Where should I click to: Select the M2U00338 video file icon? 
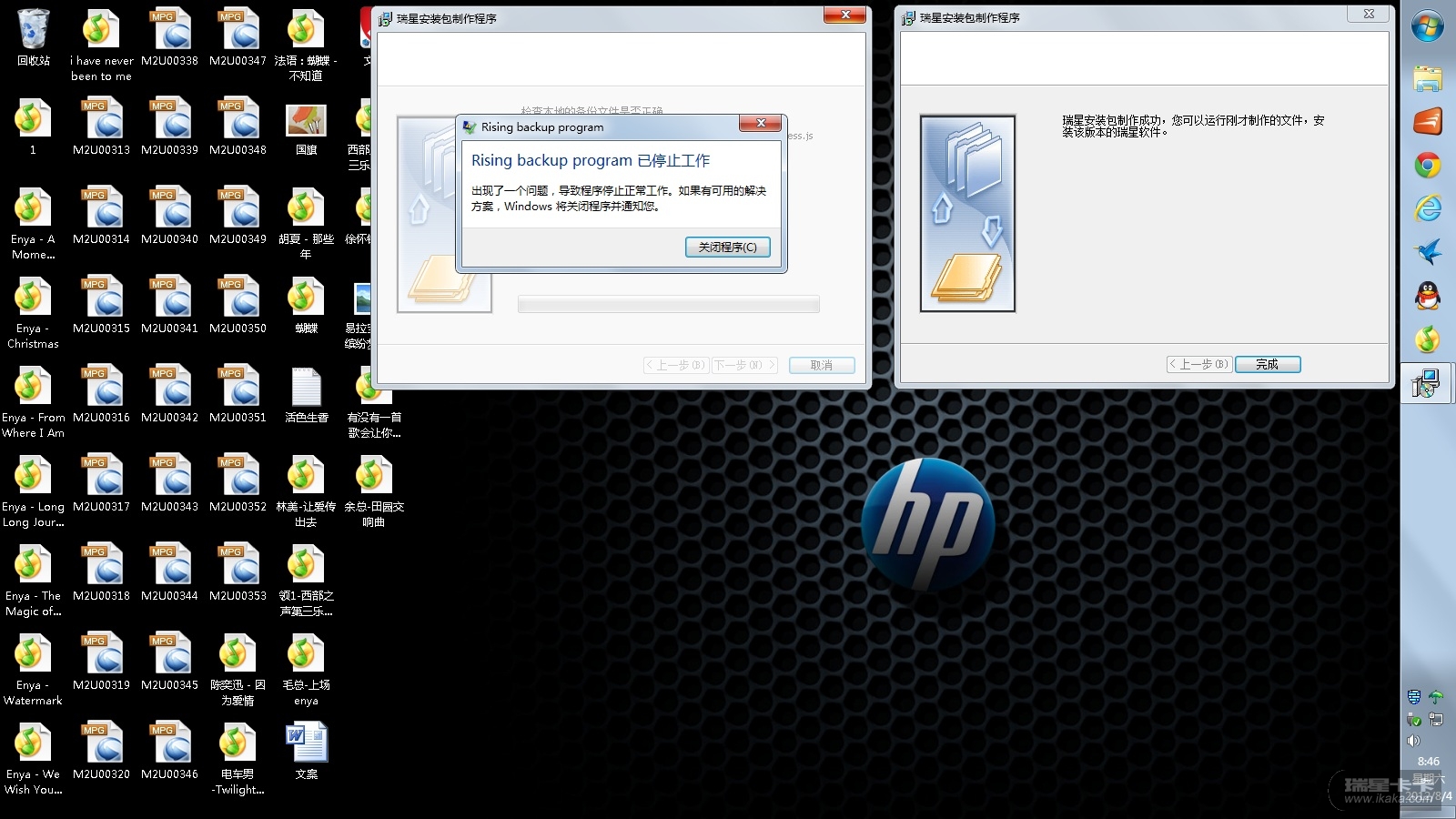[169, 38]
